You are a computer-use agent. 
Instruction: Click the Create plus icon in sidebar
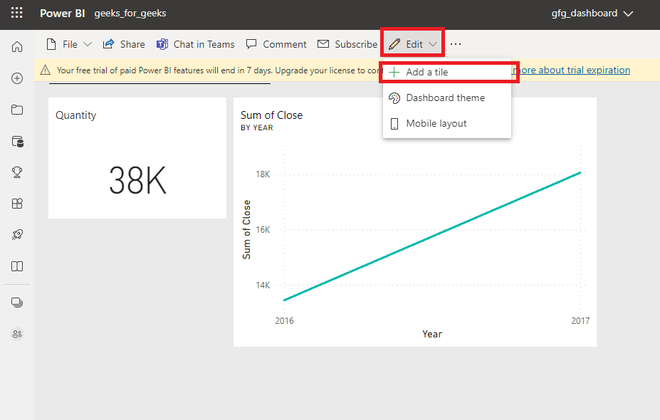tap(17, 79)
